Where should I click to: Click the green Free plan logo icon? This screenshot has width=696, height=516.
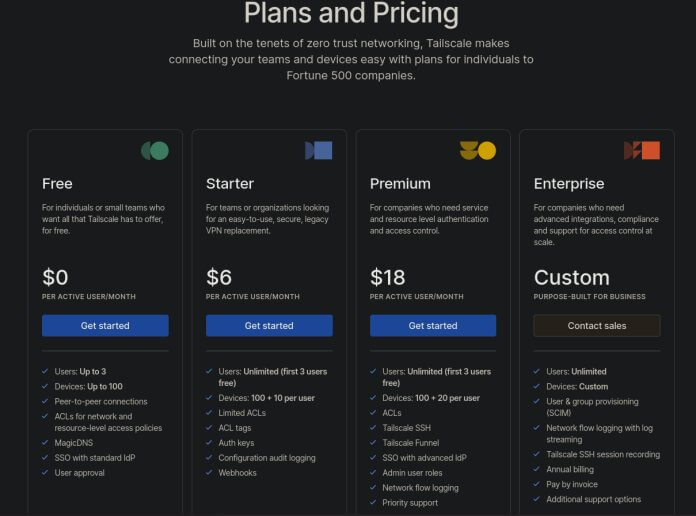154,151
